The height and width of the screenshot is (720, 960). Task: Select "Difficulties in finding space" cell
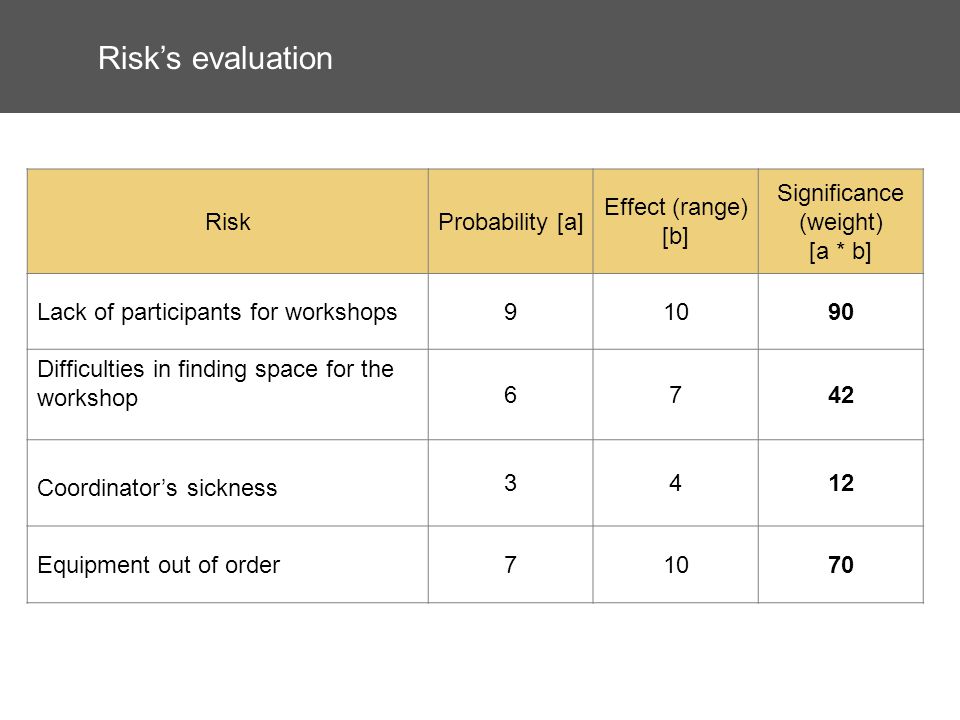coord(228,394)
